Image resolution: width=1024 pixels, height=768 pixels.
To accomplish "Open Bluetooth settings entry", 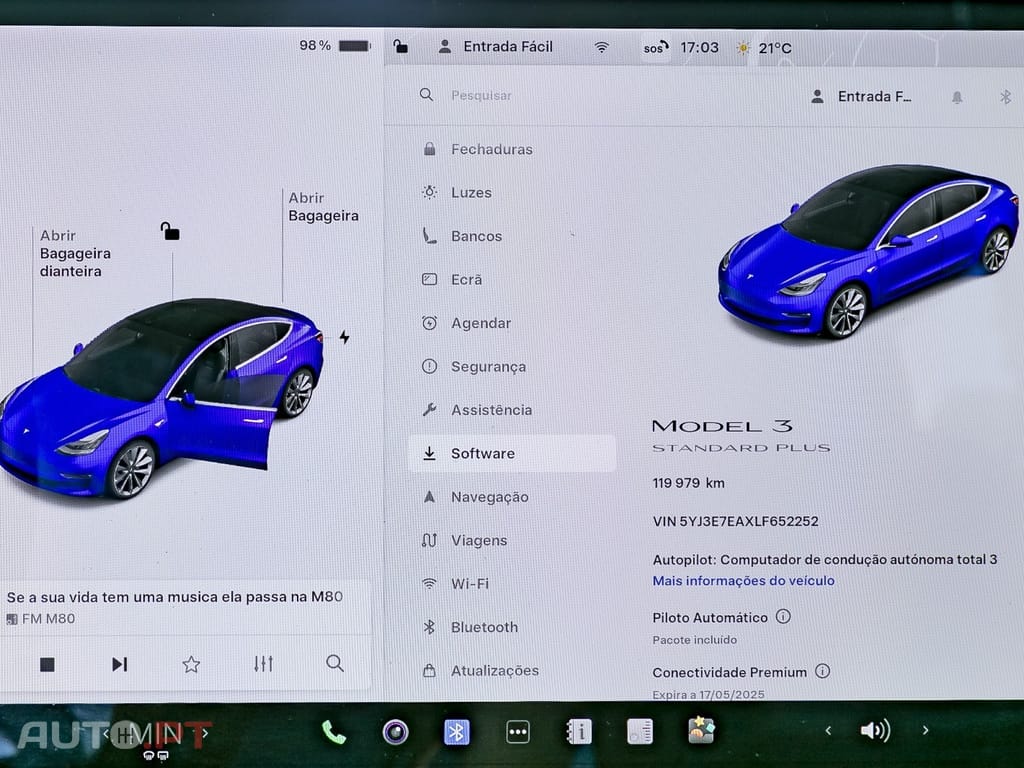I will point(484,628).
